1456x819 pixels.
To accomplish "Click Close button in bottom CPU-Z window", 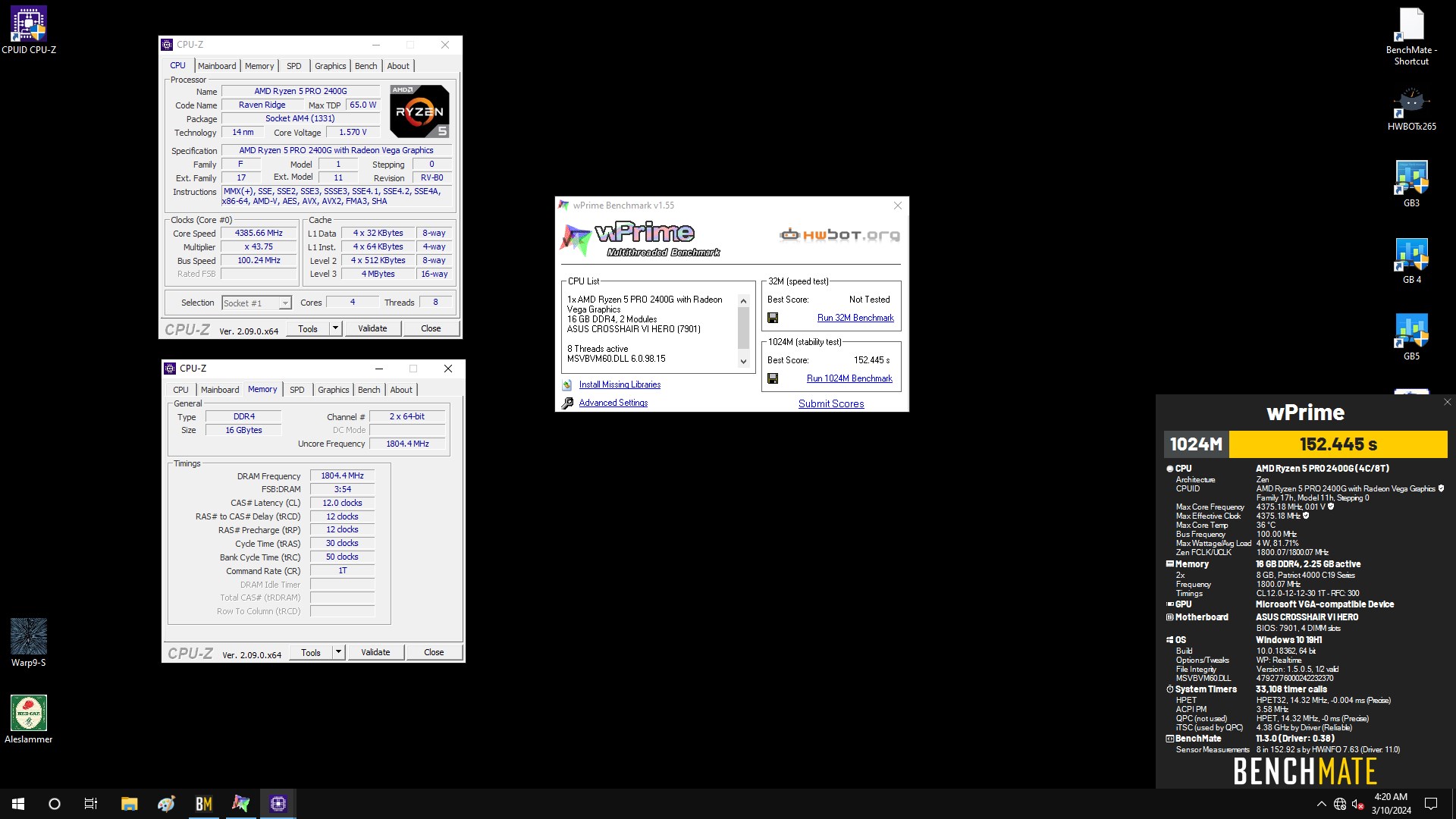I will point(434,652).
